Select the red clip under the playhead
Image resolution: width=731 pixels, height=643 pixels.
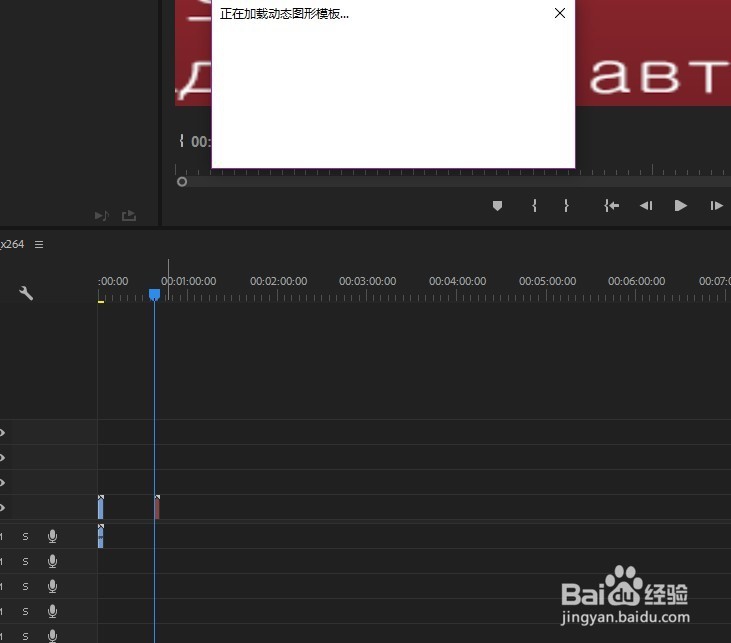tap(157, 507)
